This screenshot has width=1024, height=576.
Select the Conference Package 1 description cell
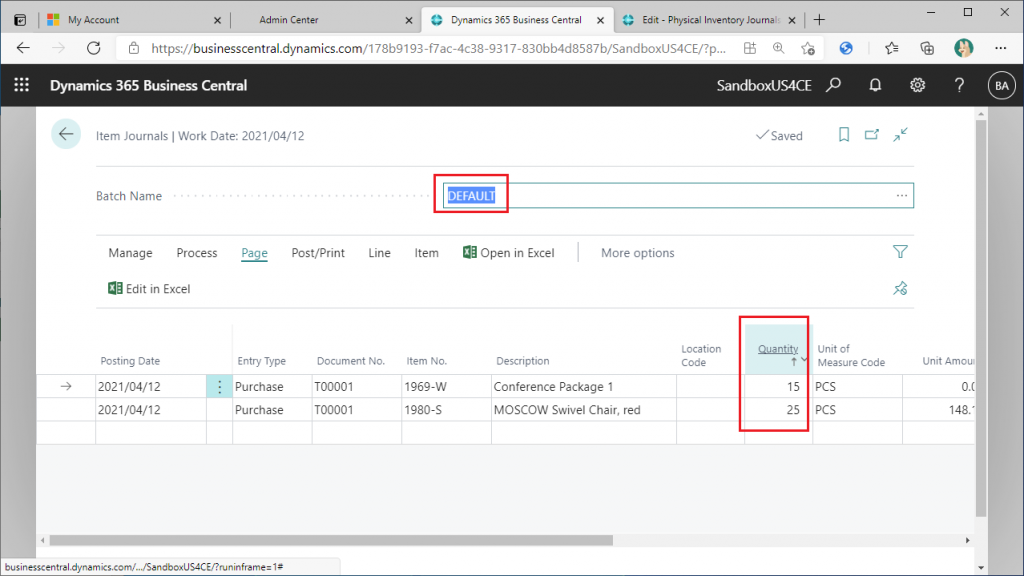[584, 387]
